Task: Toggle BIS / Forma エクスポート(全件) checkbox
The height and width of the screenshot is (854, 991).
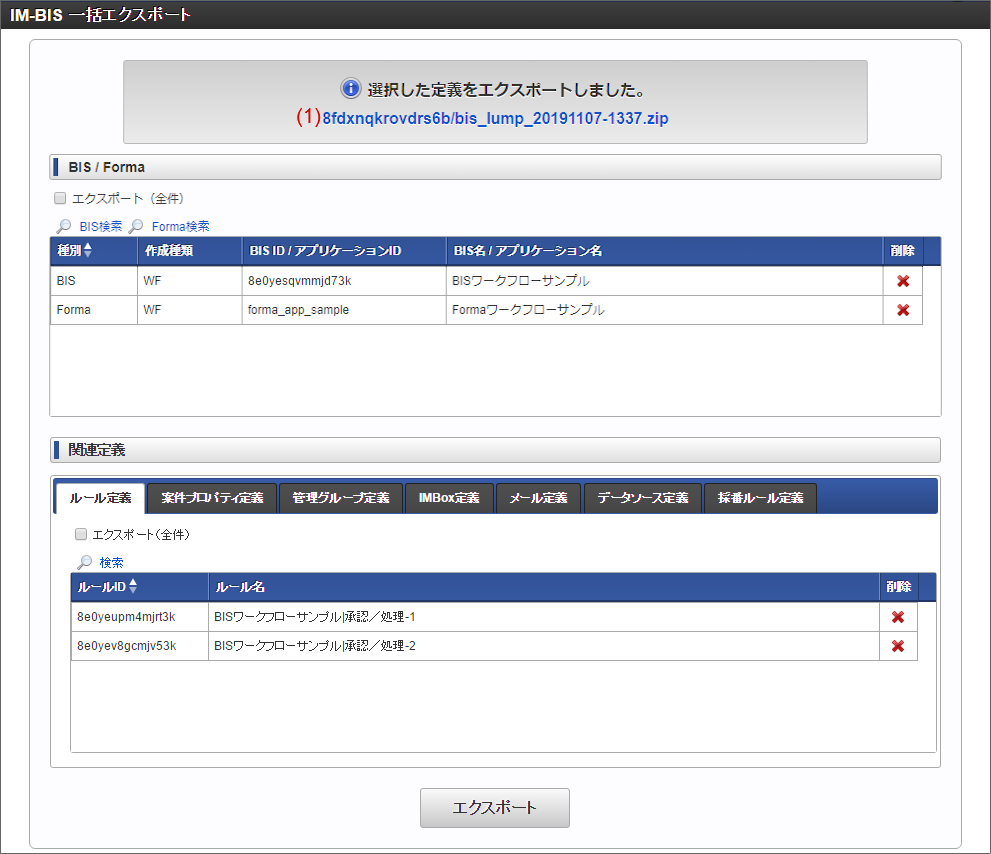Action: 60,199
